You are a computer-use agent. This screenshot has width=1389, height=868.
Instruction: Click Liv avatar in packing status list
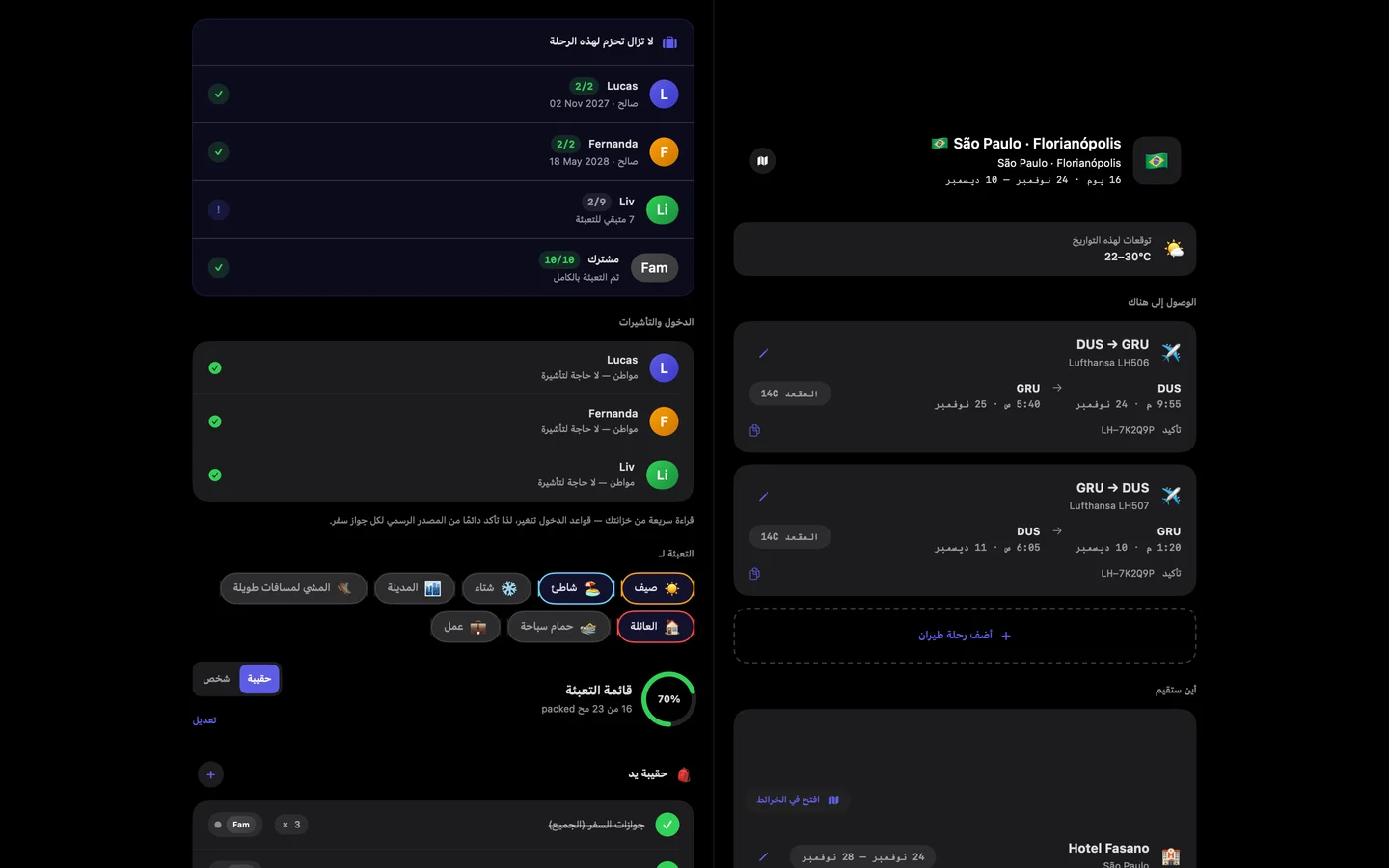click(663, 210)
